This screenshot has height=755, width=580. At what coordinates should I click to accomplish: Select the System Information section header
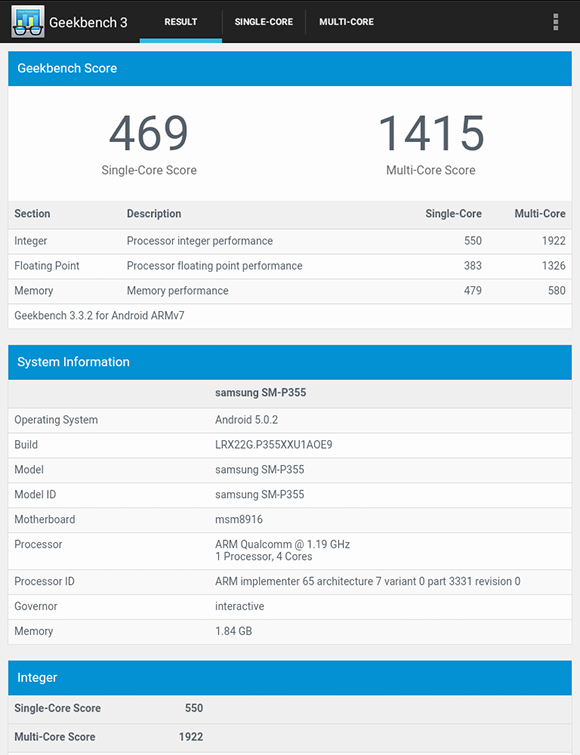point(290,362)
